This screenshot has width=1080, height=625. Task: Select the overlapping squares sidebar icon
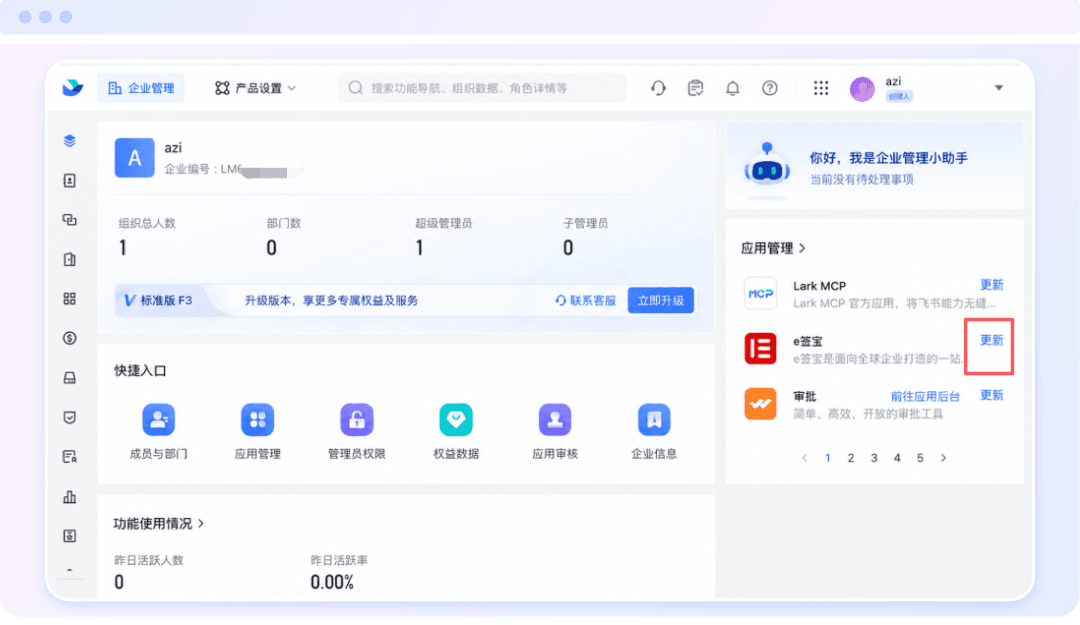pos(70,220)
